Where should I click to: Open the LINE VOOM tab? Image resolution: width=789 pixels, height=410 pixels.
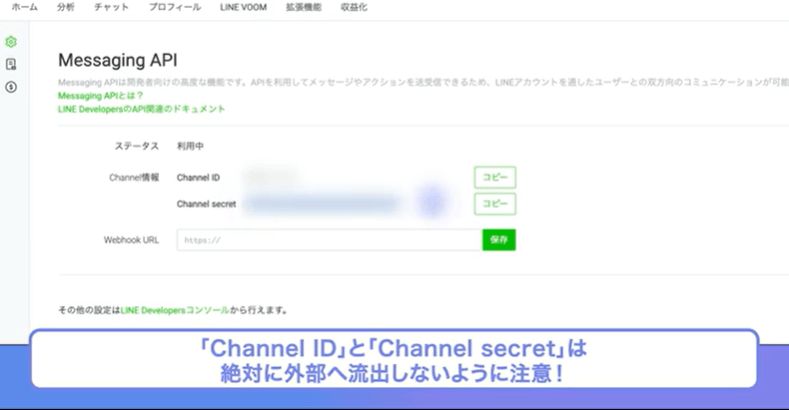point(244,7)
